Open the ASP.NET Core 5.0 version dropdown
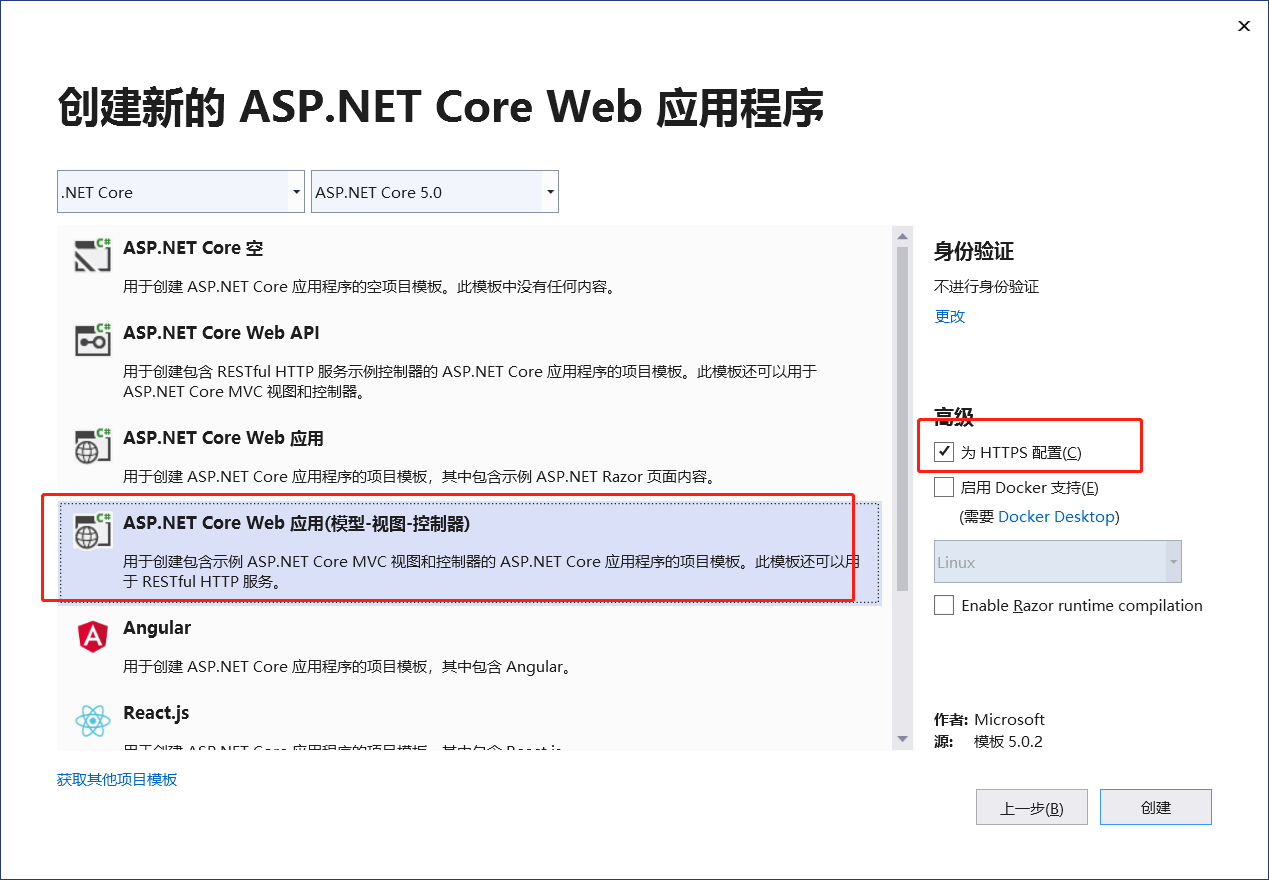1269x880 pixels. 435,192
